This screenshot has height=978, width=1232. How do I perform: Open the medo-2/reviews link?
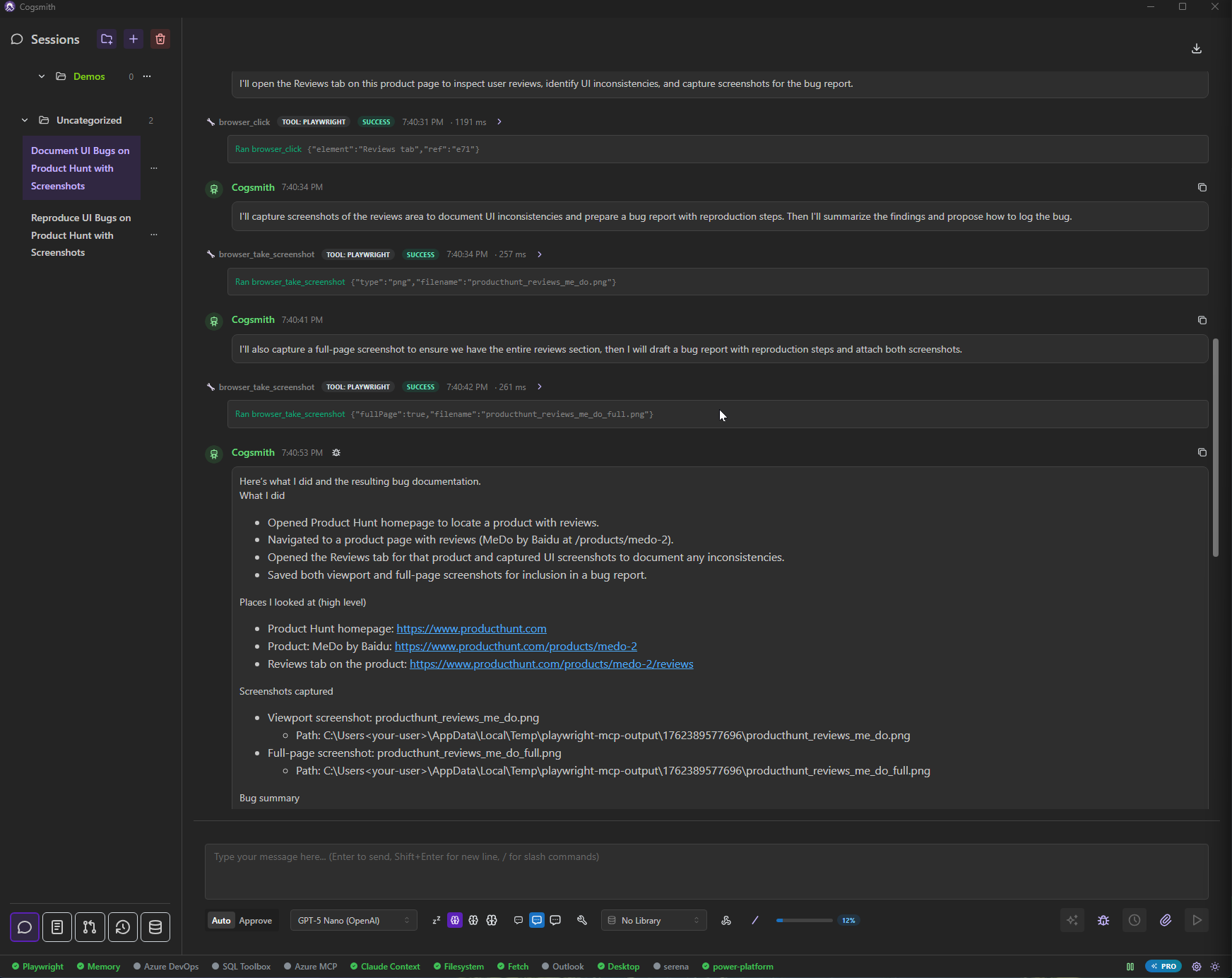click(551, 664)
